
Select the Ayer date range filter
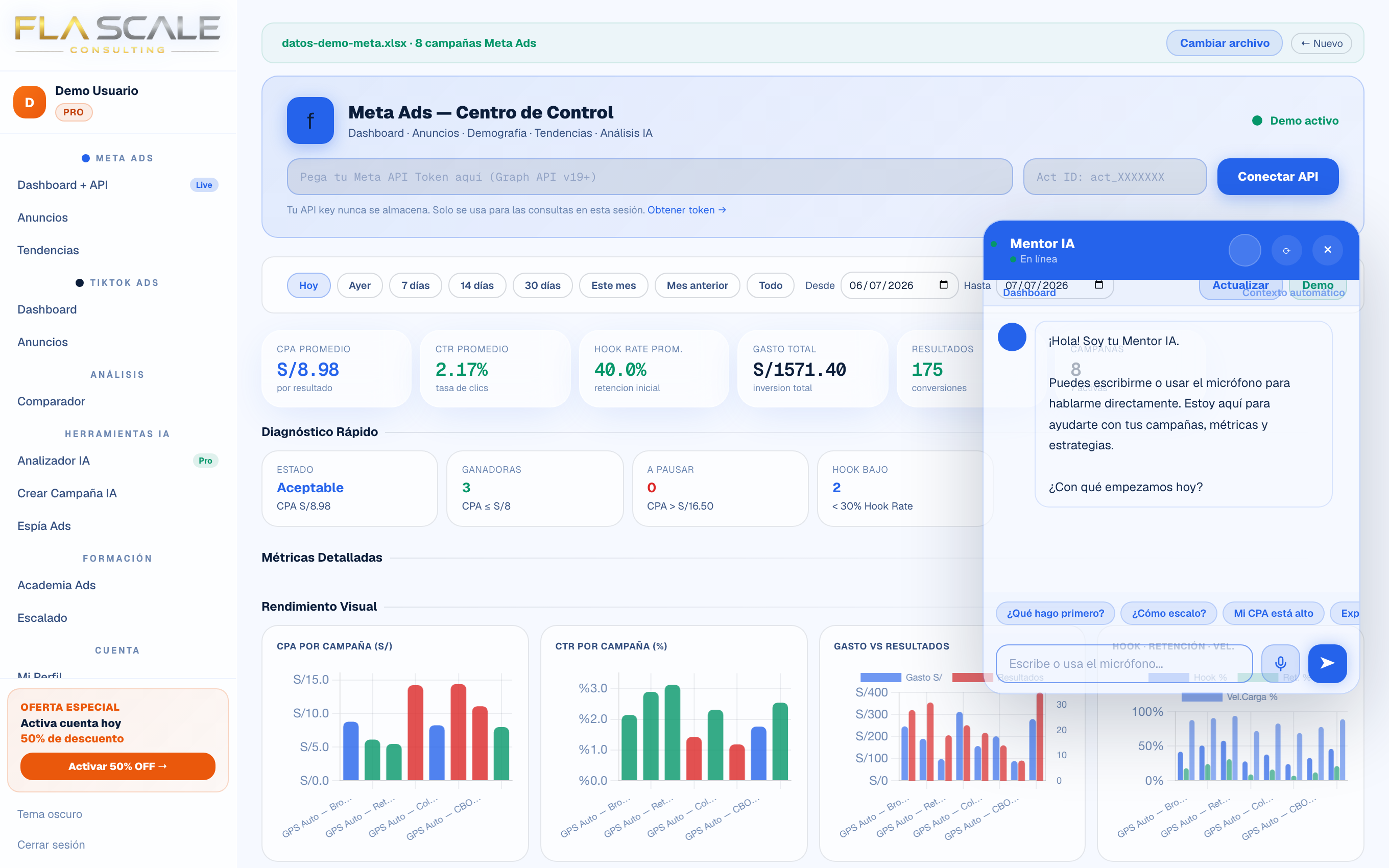[x=360, y=285]
